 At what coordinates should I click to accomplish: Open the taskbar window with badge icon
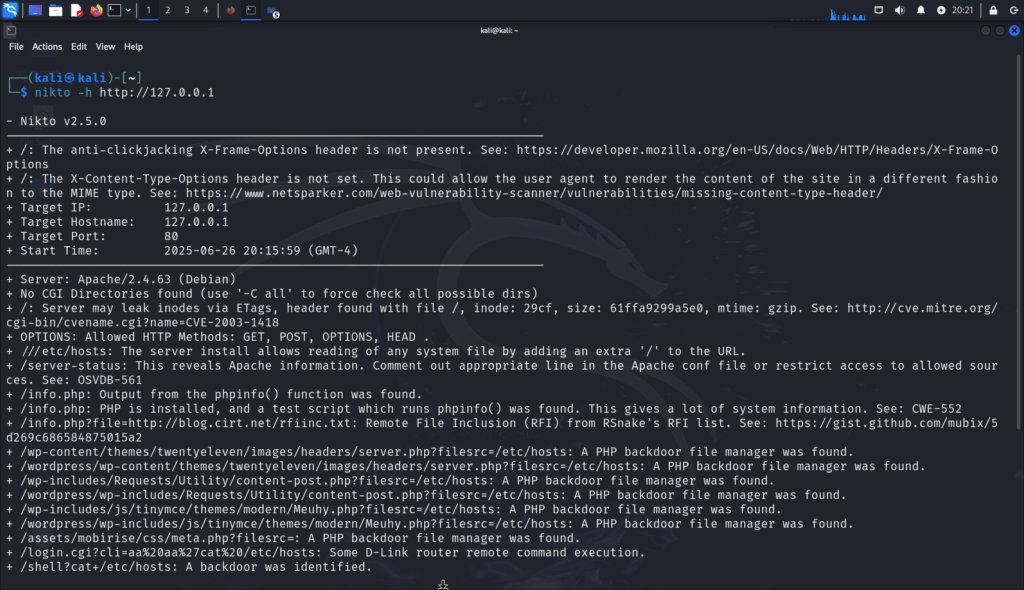(273, 11)
